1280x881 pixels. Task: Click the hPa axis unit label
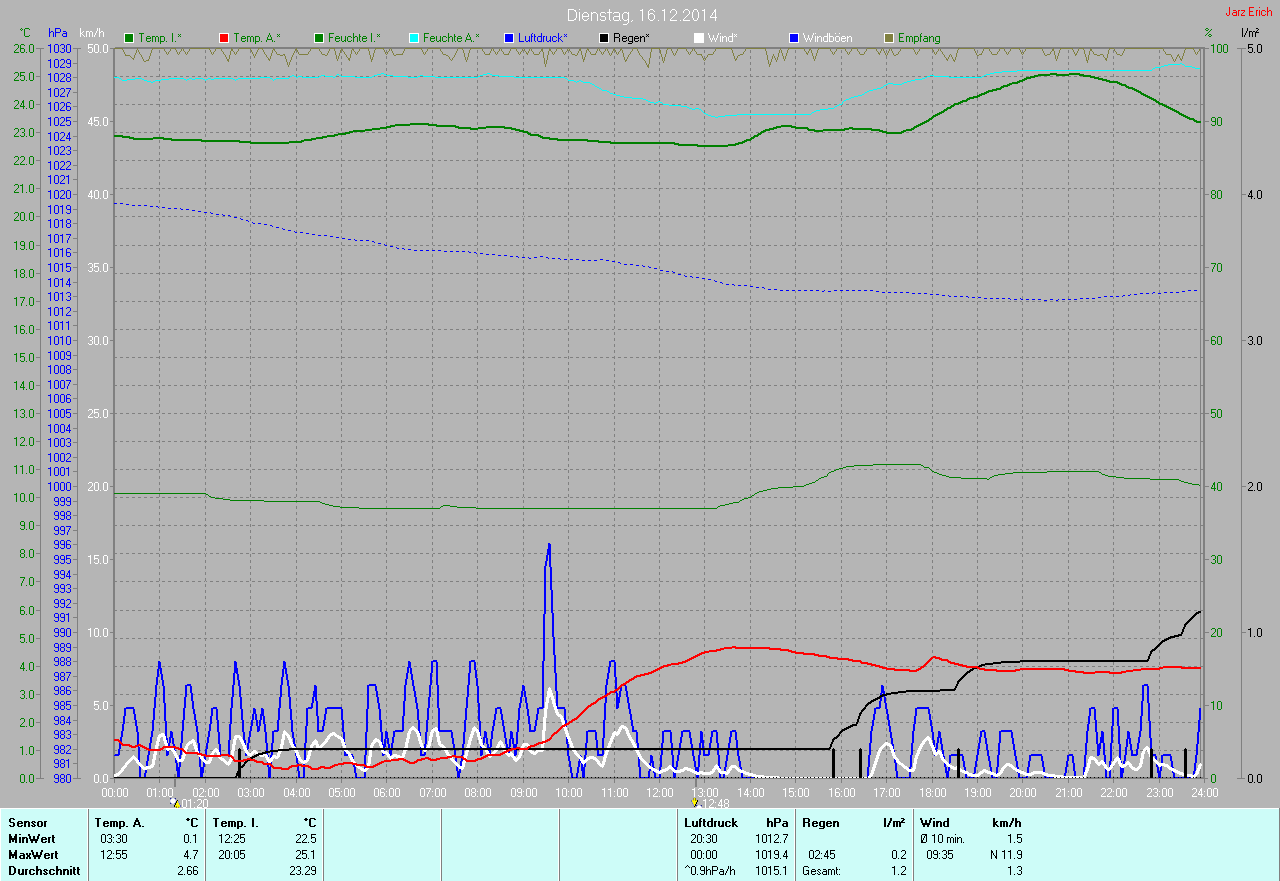pyautogui.click(x=58, y=34)
